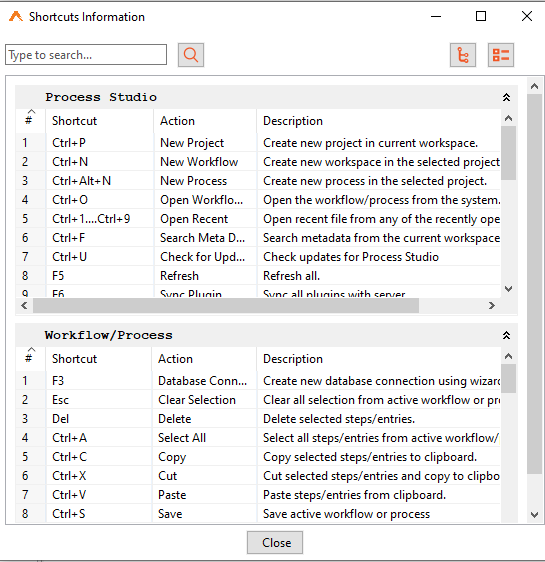Click main panel scroll-down arrow
Image resolution: width=545 pixels, height=562 pixels.
point(534,515)
